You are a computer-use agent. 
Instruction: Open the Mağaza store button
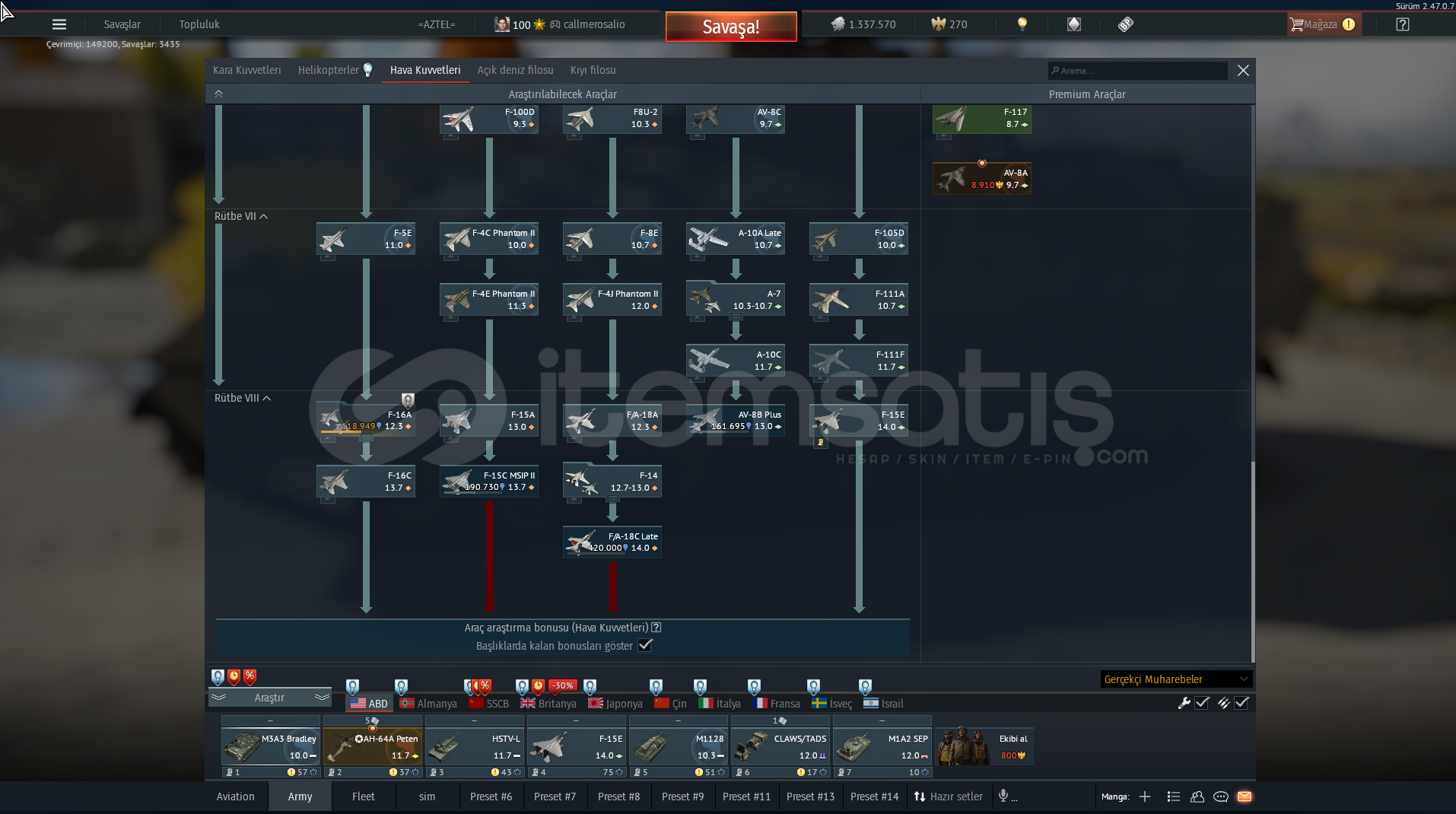click(x=1324, y=24)
